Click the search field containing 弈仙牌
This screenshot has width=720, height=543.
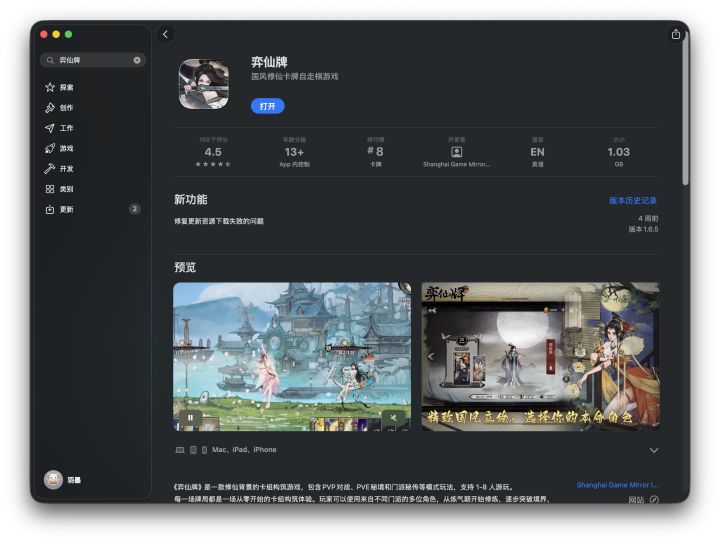(x=93, y=60)
